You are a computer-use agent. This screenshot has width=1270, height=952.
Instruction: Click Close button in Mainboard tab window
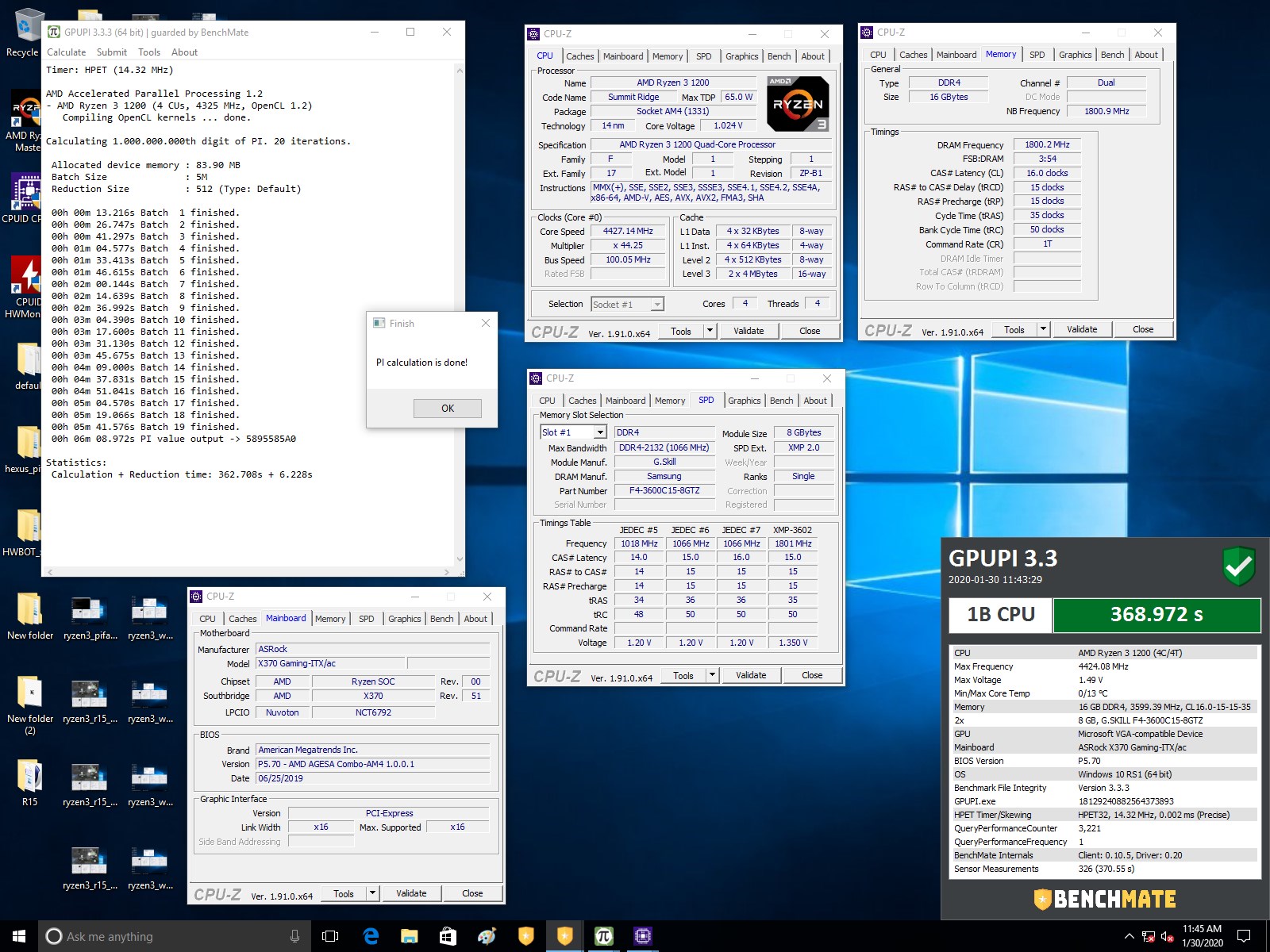(x=472, y=893)
